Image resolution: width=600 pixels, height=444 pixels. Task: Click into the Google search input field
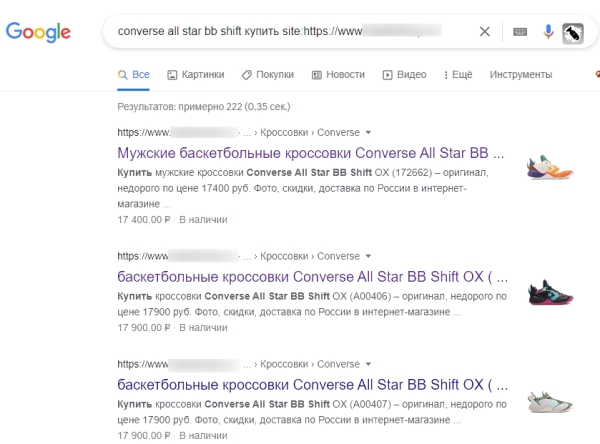pyautogui.click(x=290, y=31)
